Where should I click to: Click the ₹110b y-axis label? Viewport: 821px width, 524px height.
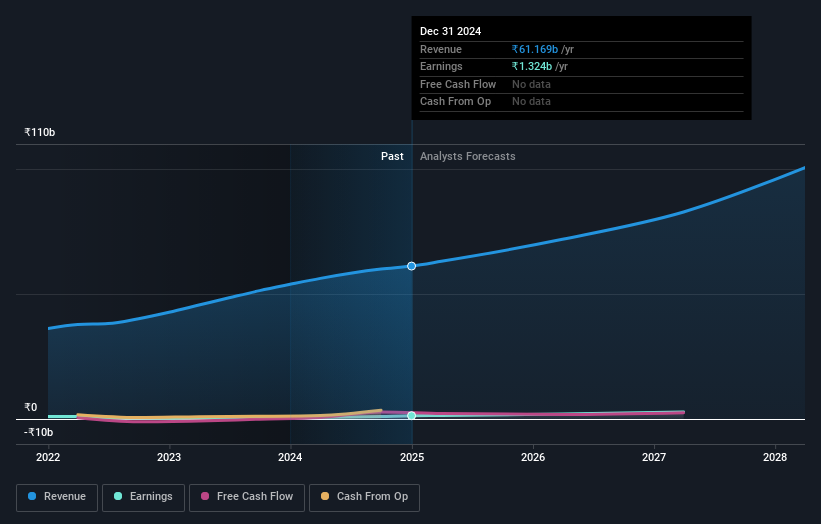[39, 132]
